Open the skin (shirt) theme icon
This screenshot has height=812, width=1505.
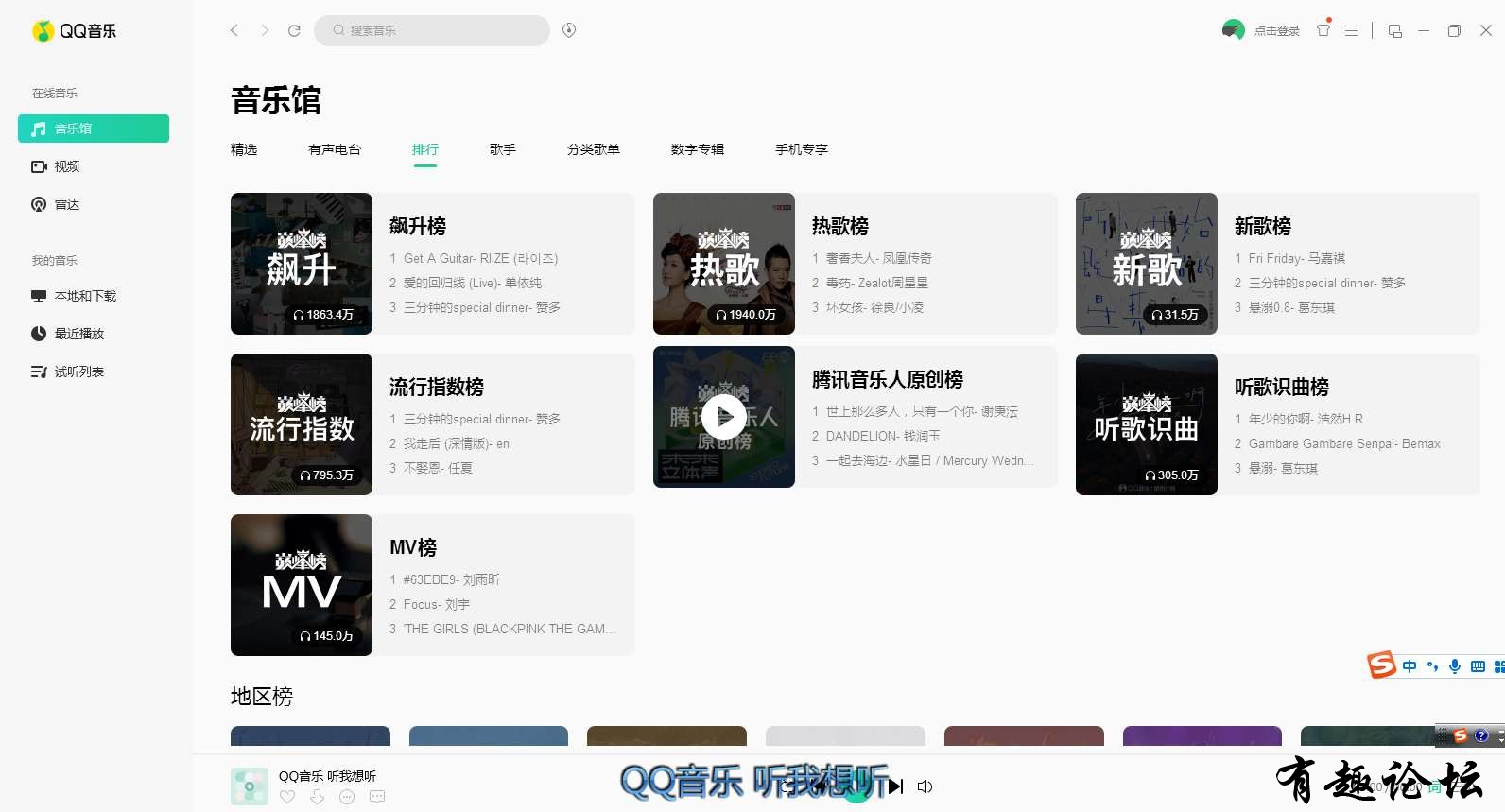coord(1323,30)
